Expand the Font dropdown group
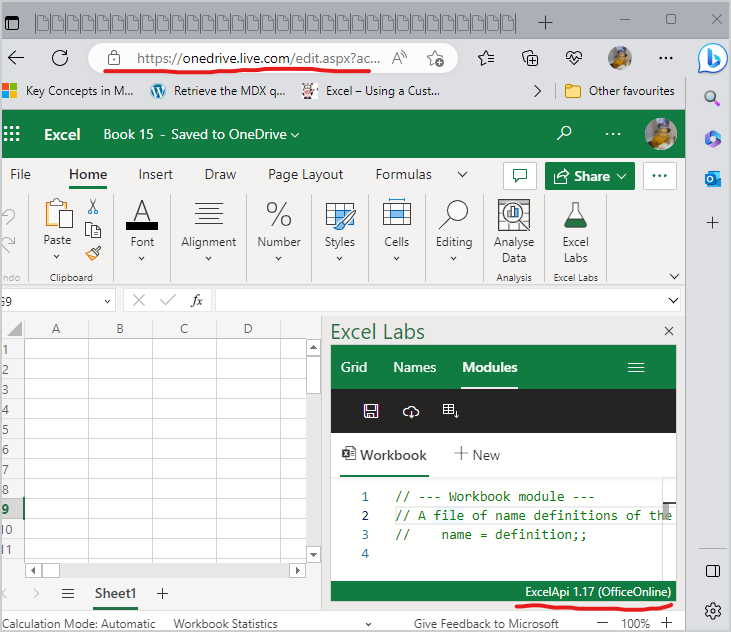This screenshot has width=731, height=632. pyautogui.click(x=142, y=258)
